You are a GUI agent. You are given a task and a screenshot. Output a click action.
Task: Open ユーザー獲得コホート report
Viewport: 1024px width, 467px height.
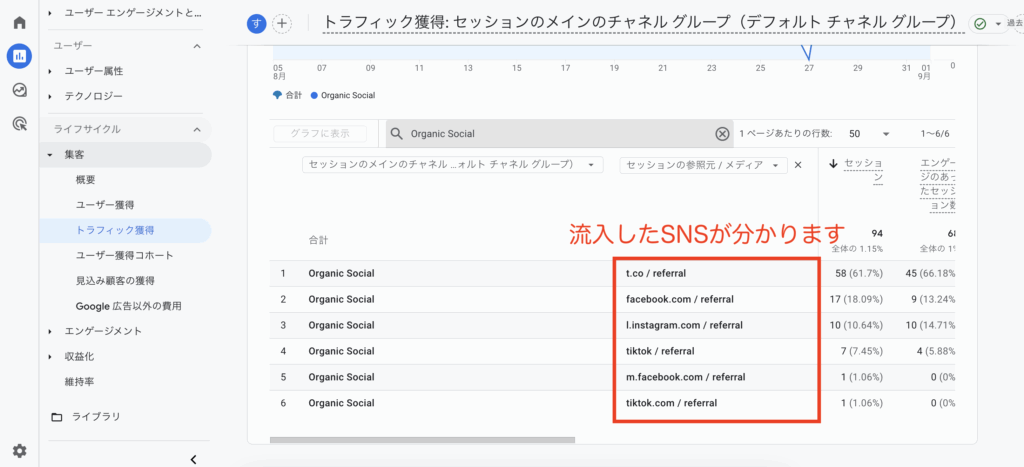tap(124, 255)
